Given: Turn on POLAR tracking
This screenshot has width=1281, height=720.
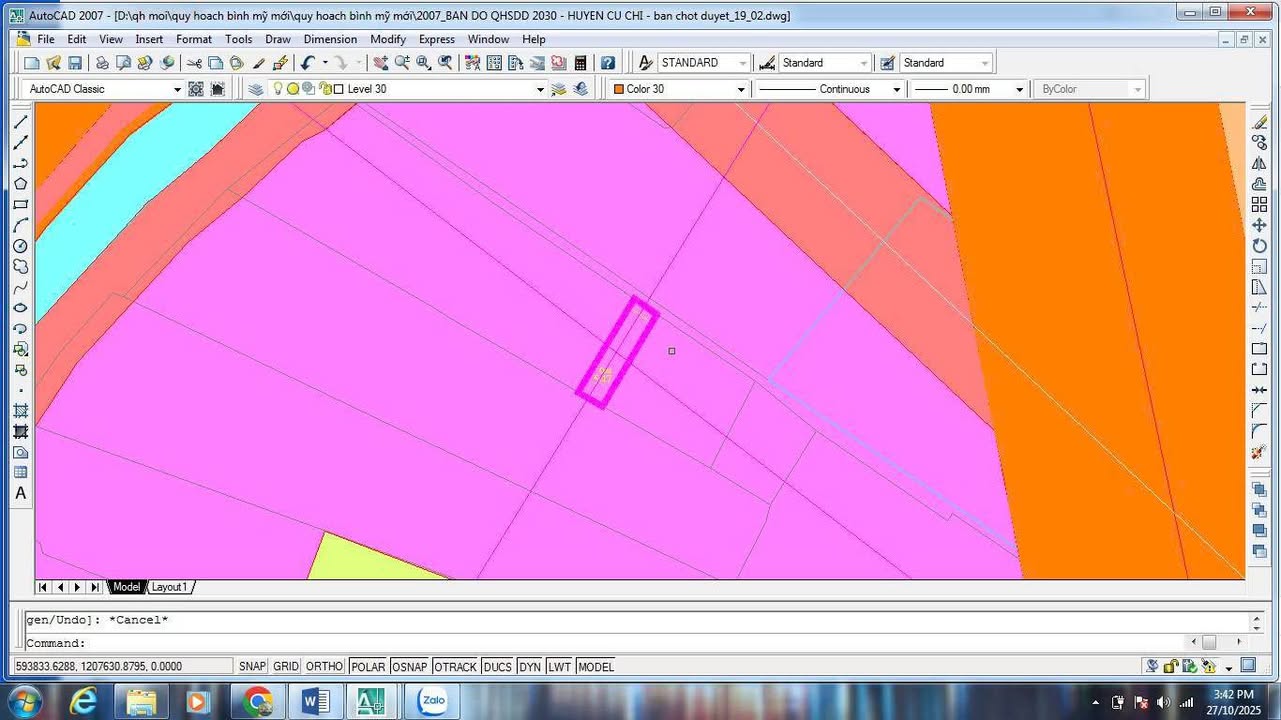Looking at the screenshot, I should pos(367,666).
